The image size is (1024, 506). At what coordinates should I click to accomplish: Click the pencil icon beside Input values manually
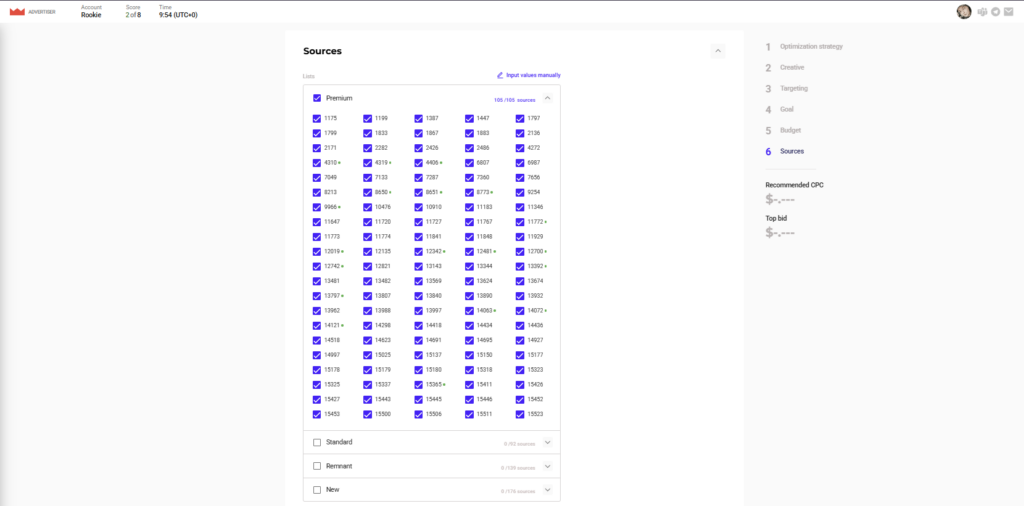click(500, 75)
